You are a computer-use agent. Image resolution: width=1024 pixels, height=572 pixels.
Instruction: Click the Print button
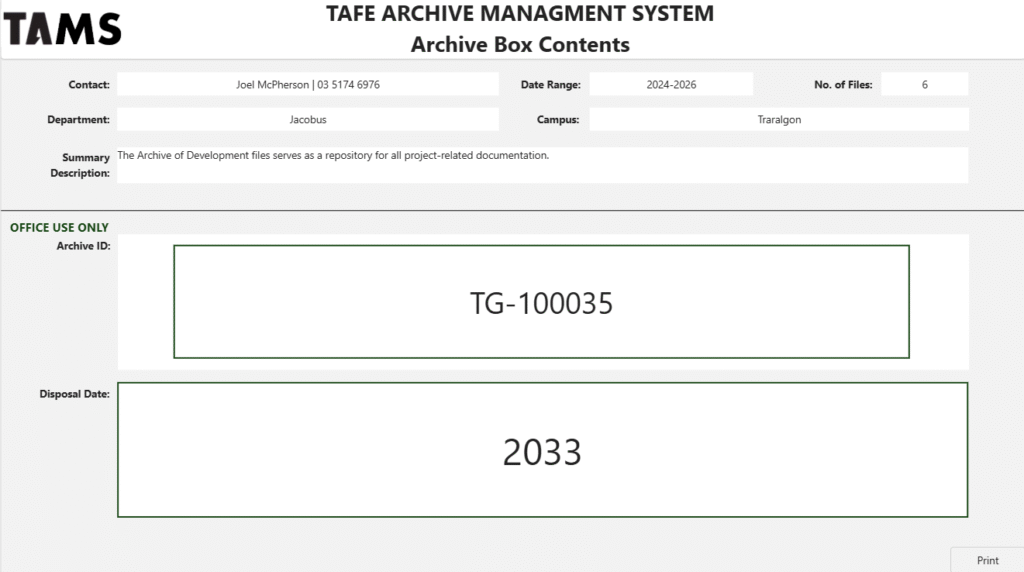(987, 560)
